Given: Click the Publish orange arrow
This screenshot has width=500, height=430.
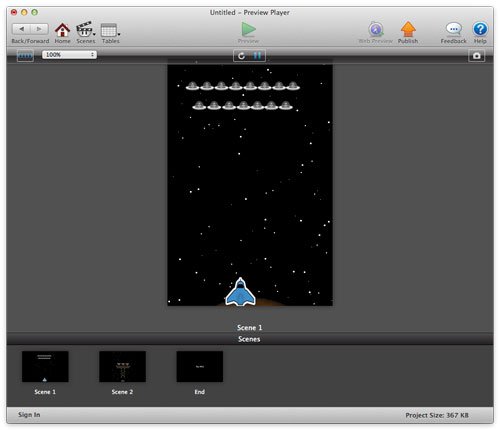Looking at the screenshot, I should coord(408,29).
